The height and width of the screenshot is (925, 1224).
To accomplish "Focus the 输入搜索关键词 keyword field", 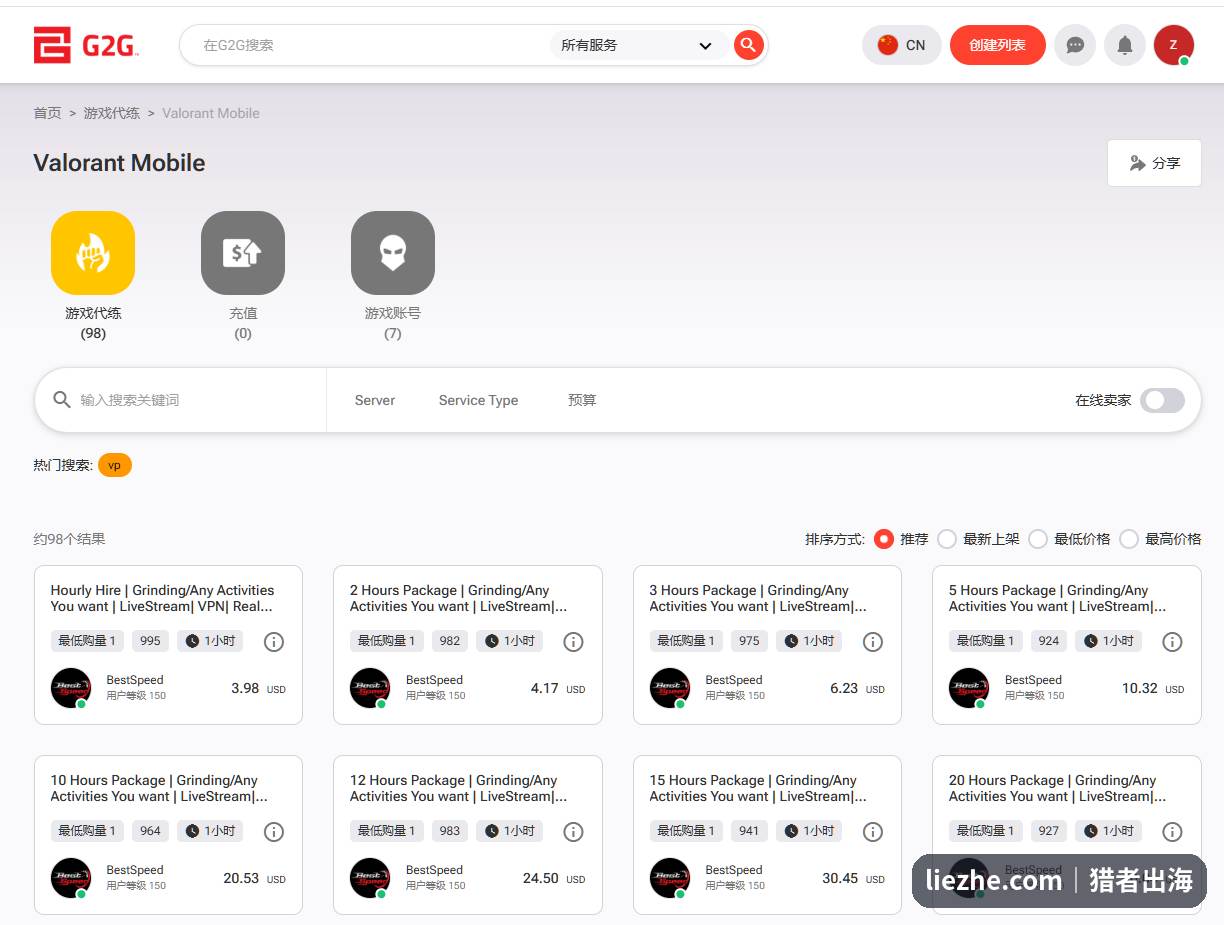I will 195,400.
